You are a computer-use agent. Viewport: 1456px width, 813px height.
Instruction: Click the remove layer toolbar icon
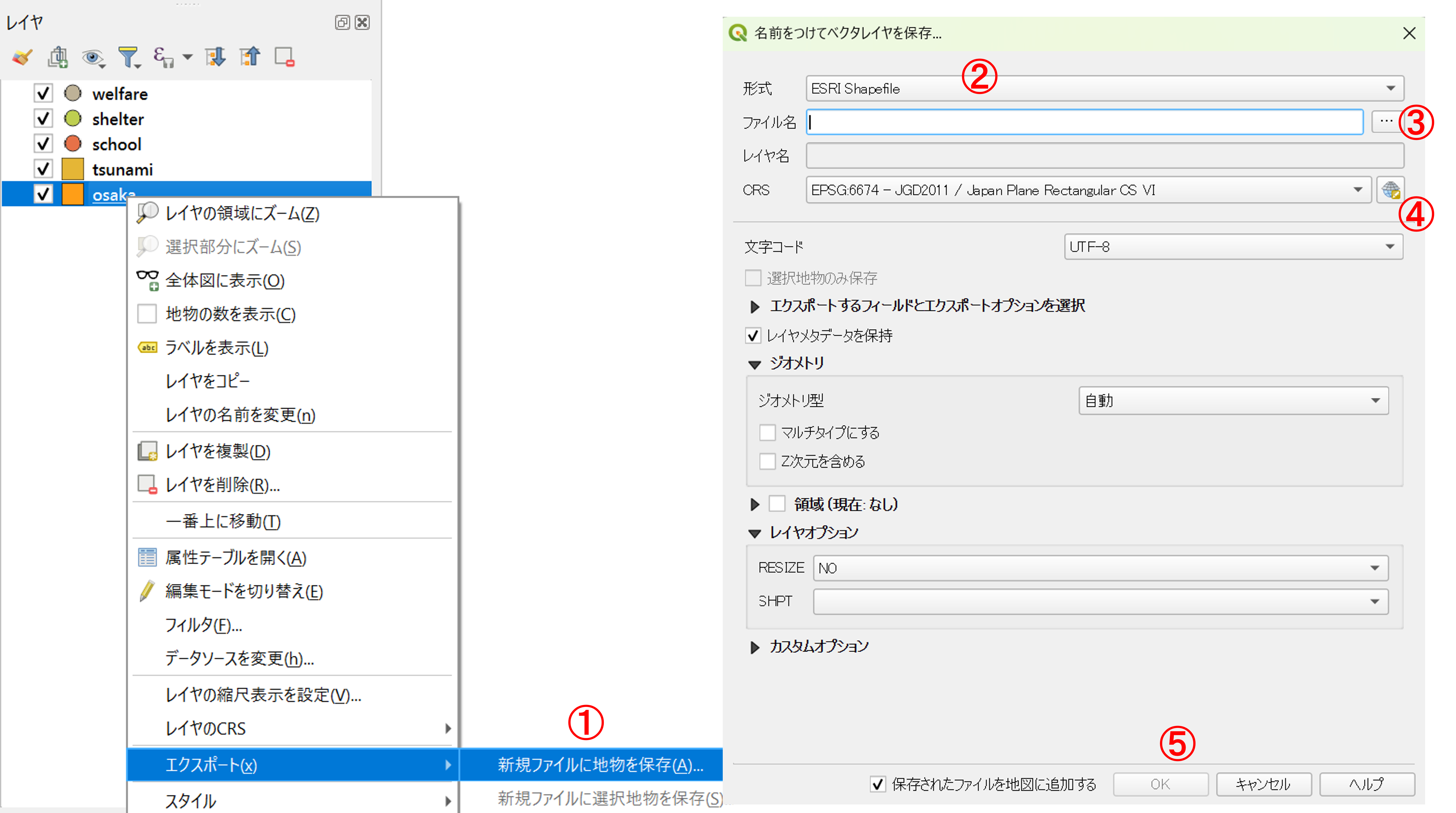(x=284, y=57)
